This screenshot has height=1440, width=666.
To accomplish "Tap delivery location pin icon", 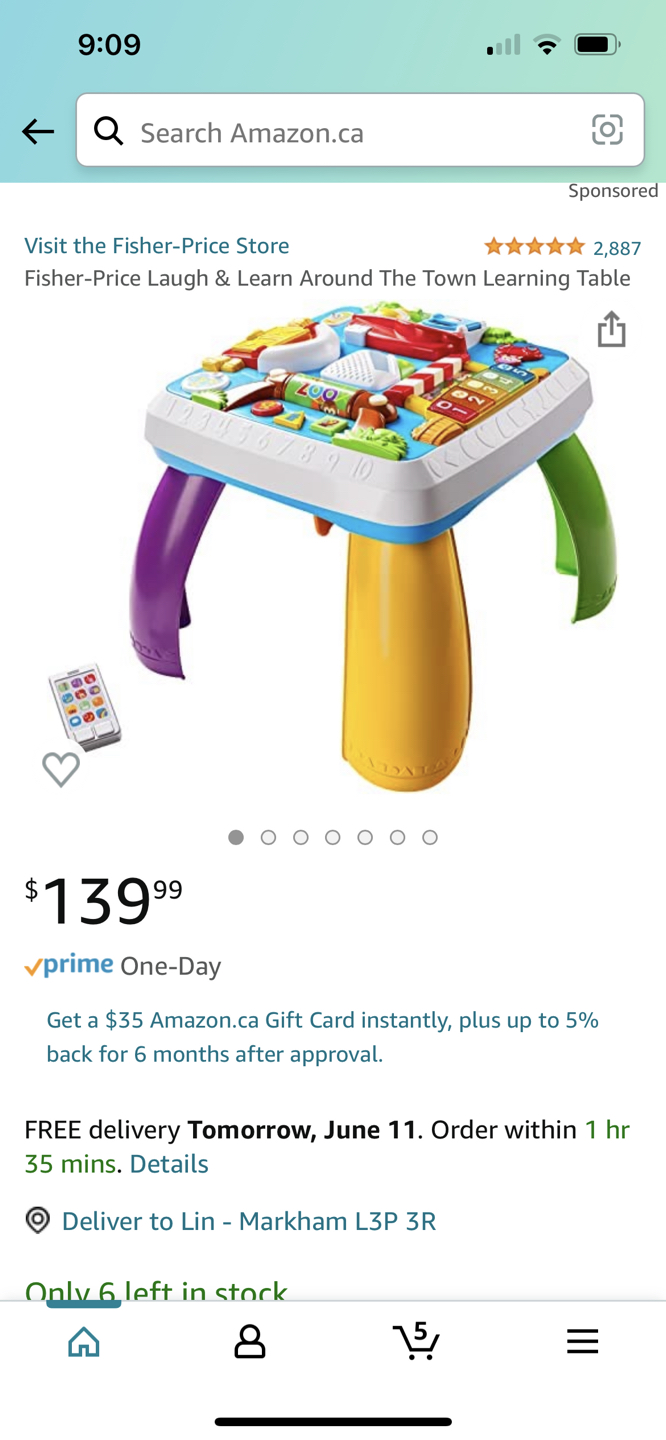I will click(38, 1220).
